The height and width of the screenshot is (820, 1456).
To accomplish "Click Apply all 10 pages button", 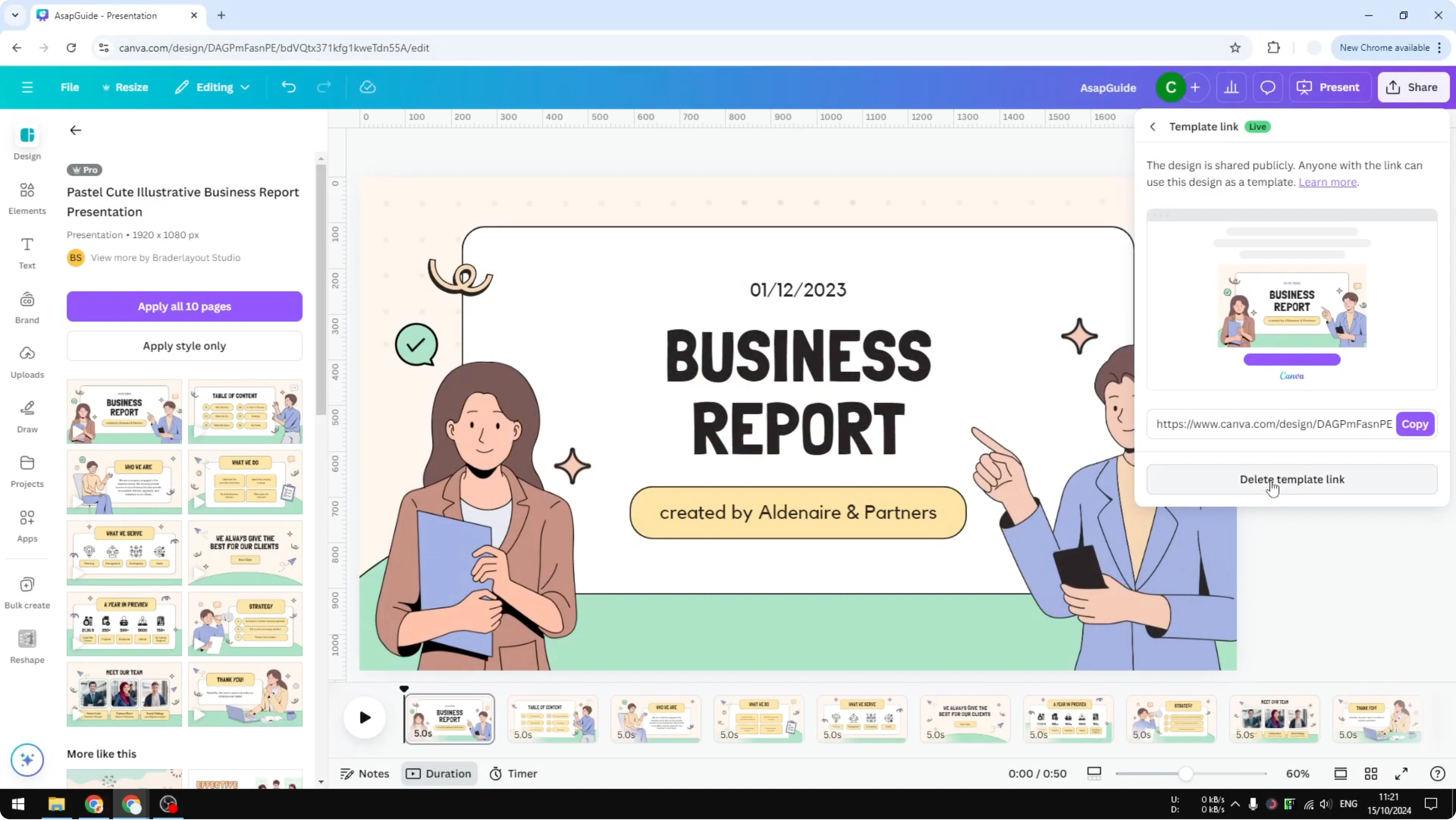I will tap(184, 306).
